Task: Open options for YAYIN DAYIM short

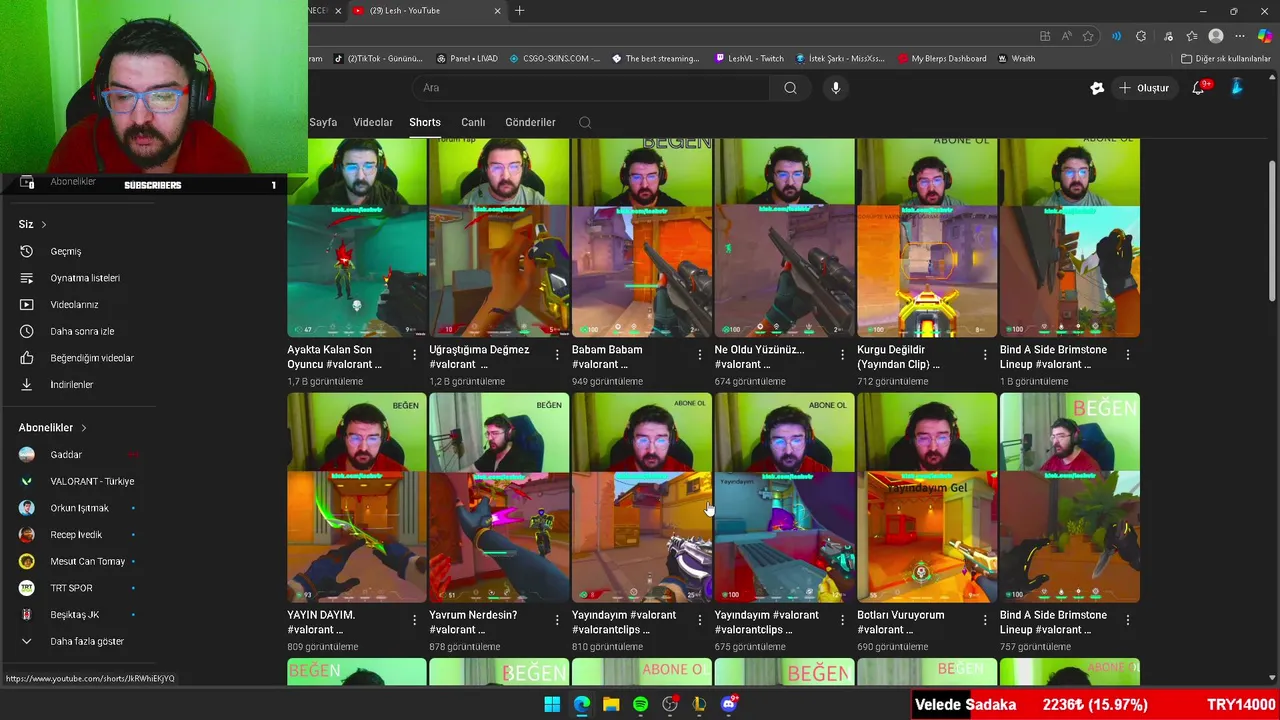Action: click(x=415, y=620)
